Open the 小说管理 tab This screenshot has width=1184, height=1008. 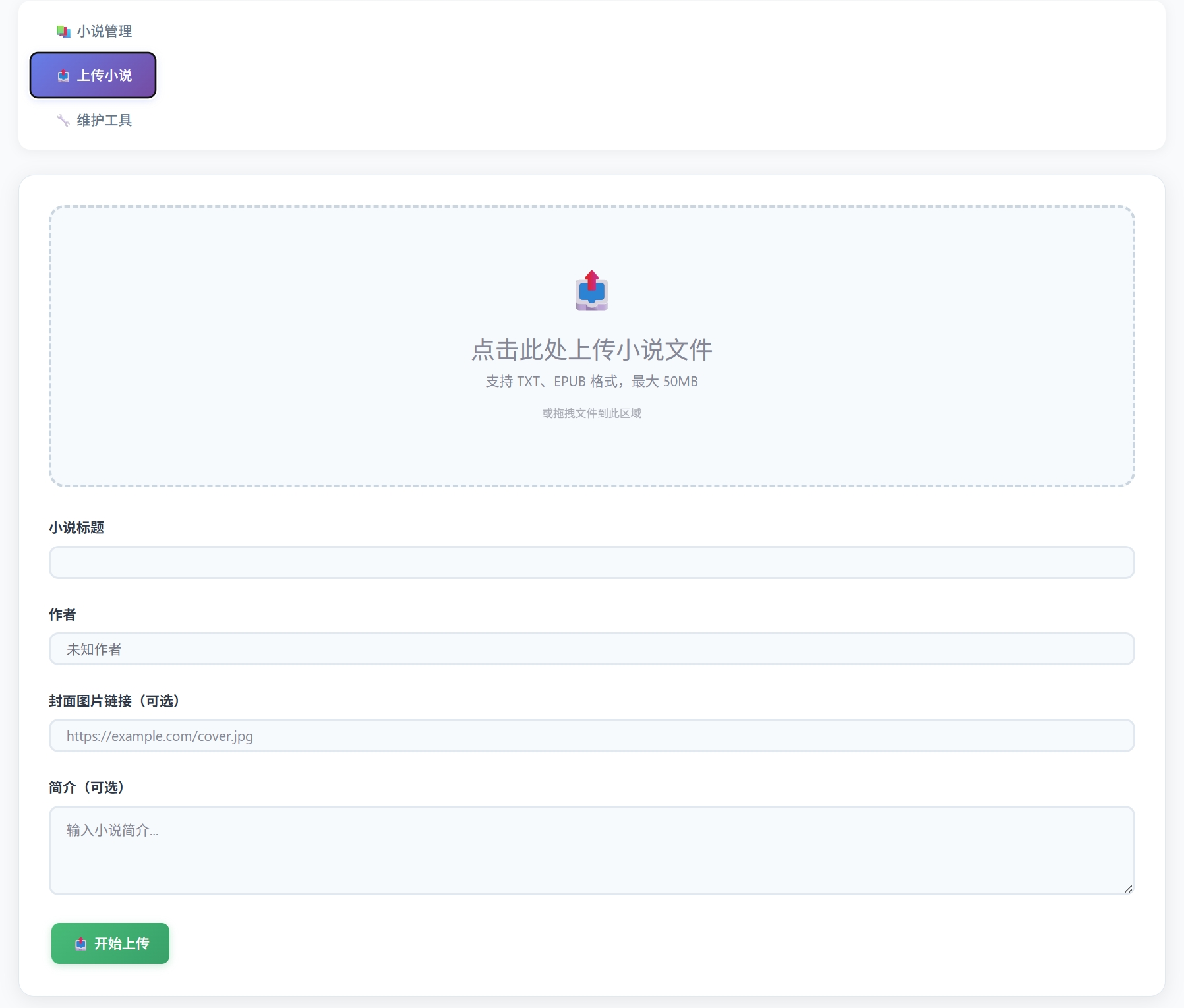(104, 32)
